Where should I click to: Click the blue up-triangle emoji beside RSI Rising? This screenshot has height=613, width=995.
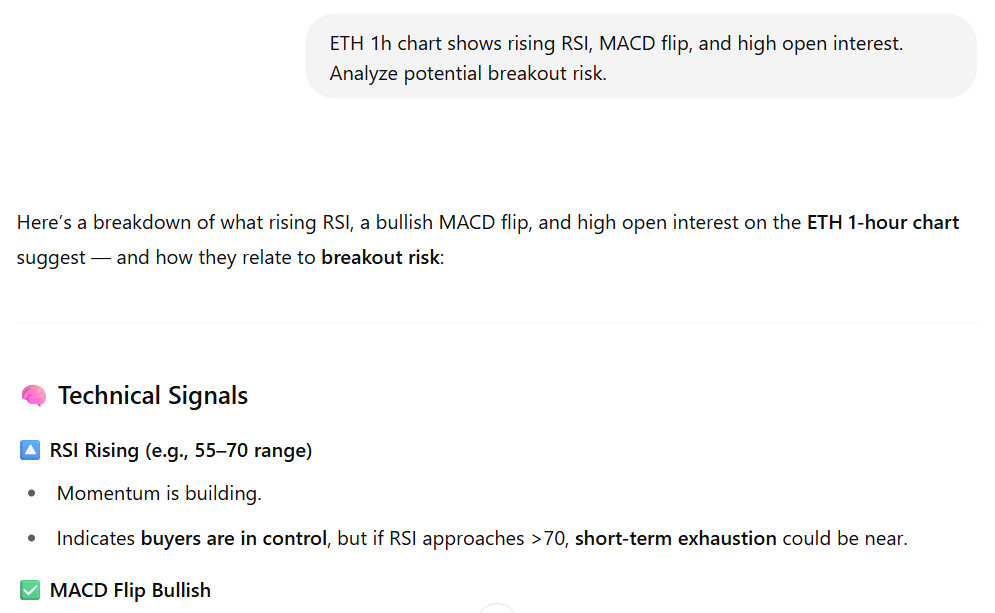click(x=30, y=450)
